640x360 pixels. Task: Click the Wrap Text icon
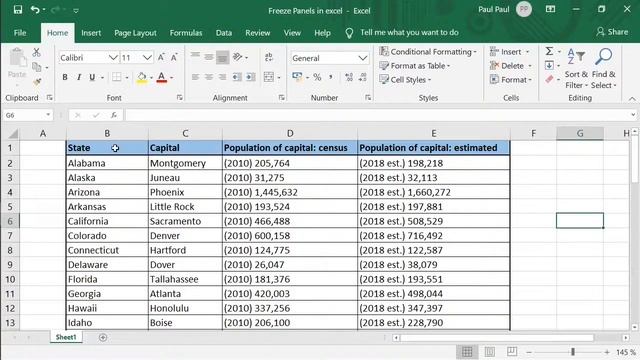(269, 57)
